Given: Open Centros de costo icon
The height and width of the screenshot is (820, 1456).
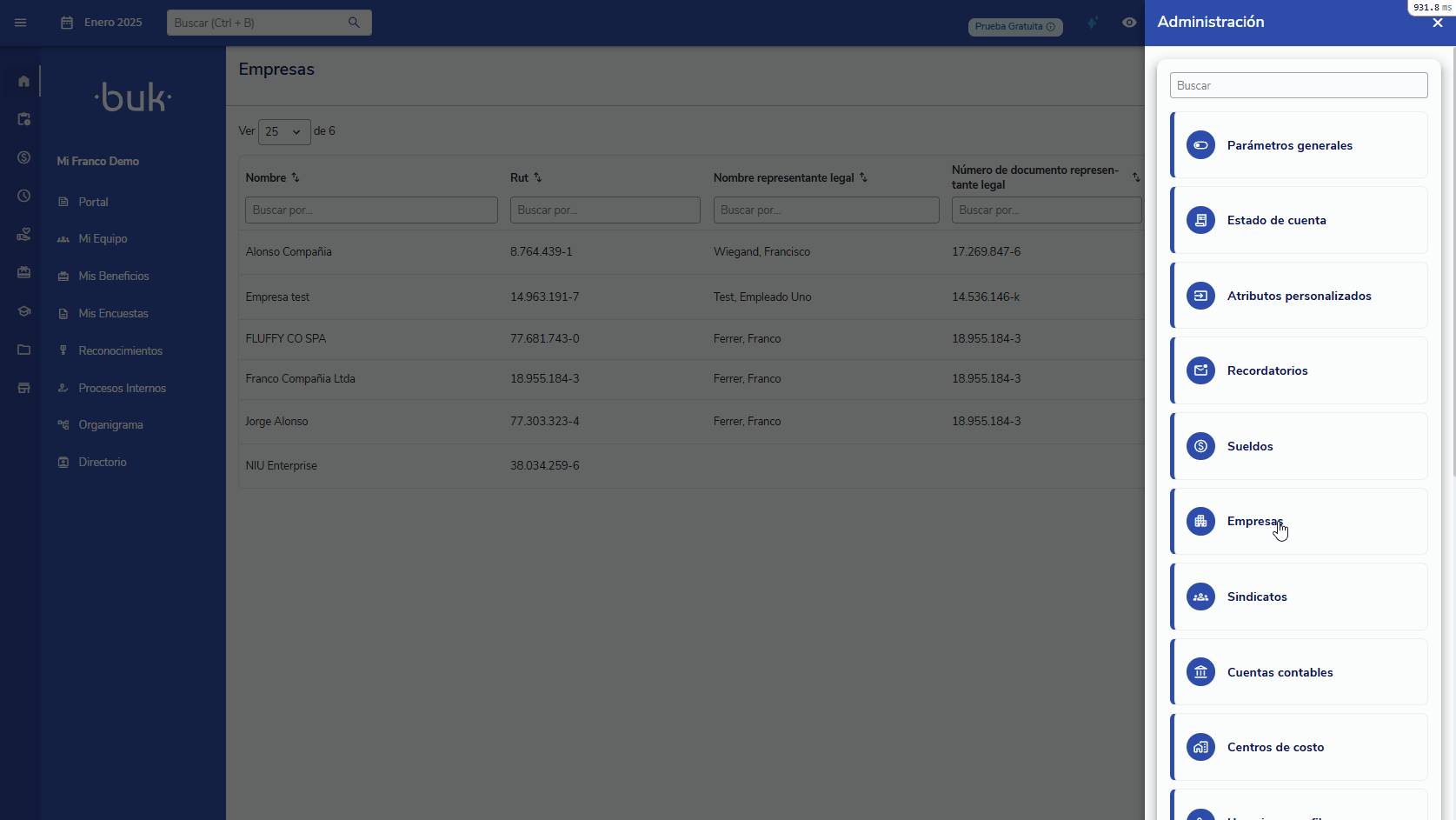Looking at the screenshot, I should (x=1200, y=748).
